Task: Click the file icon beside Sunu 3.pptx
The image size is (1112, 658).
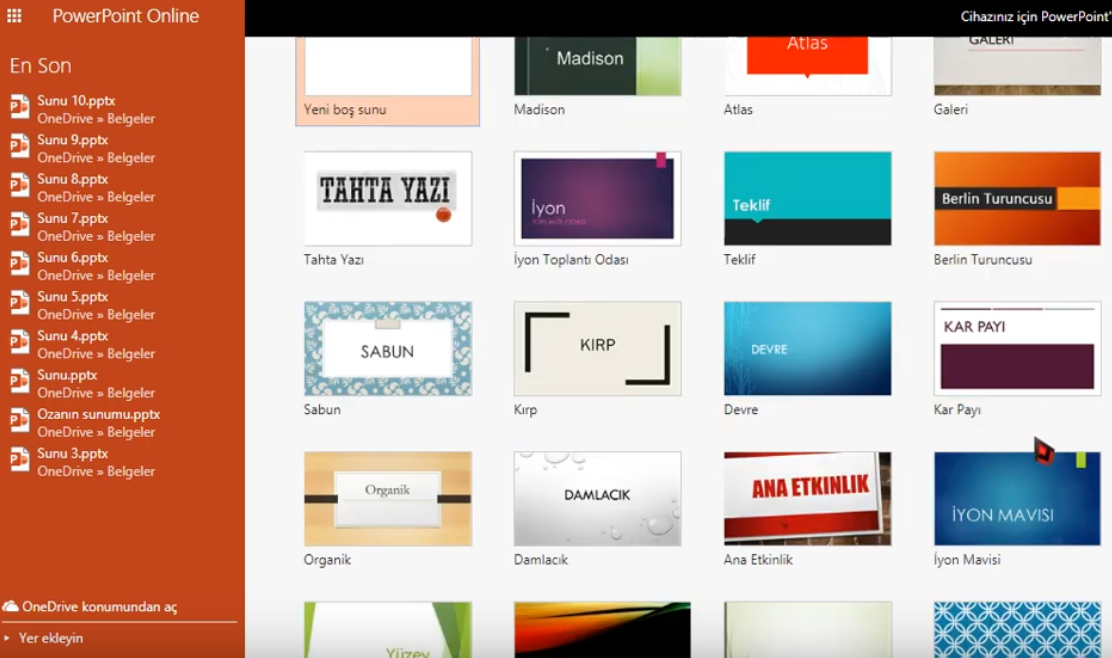Action: [19, 461]
